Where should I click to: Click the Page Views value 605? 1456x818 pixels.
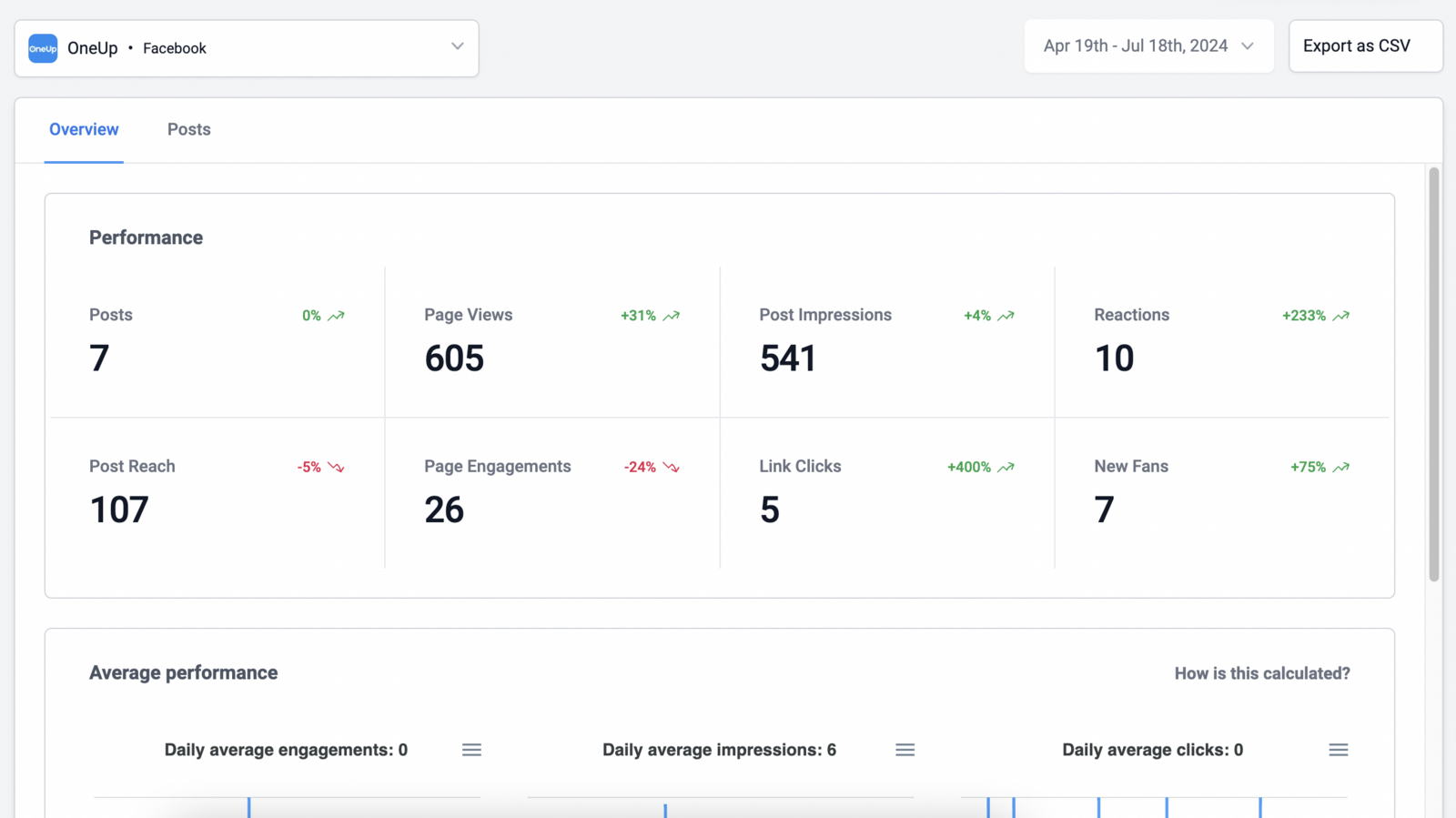click(454, 359)
